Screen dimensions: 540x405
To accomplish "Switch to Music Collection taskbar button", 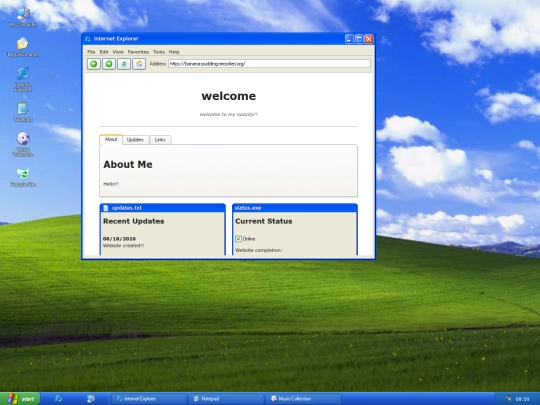I will coord(303,399).
